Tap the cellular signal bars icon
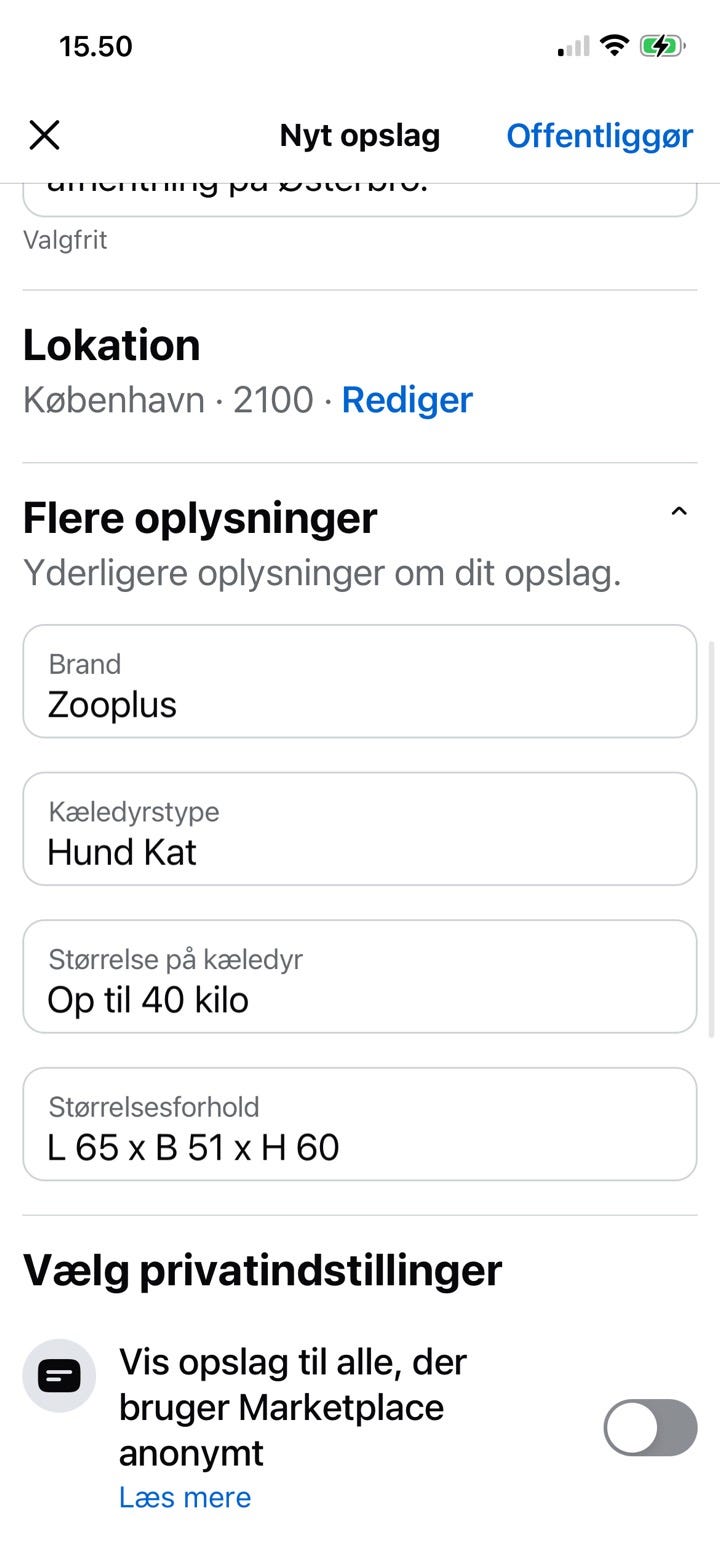This screenshot has height=1558, width=720. (x=573, y=46)
